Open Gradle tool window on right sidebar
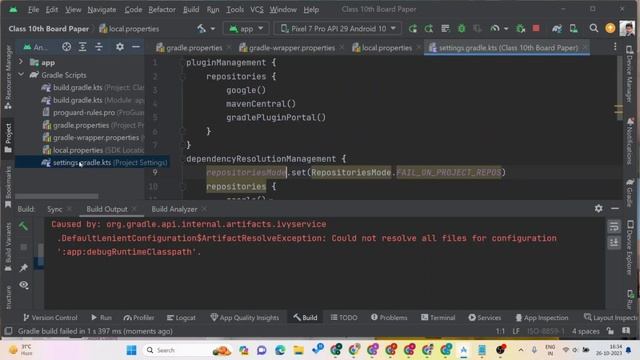This screenshot has width=640, height=360. point(630,192)
